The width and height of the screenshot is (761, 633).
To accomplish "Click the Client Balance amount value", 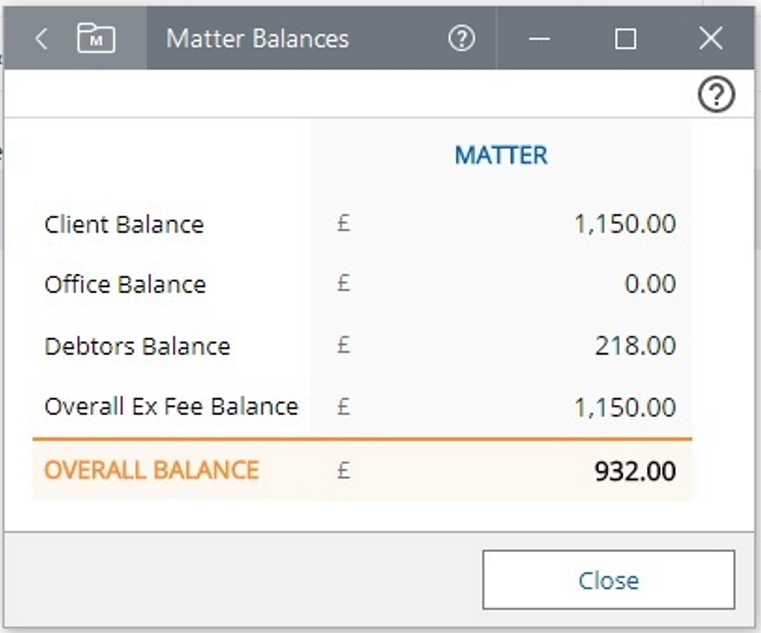I will coord(625,224).
